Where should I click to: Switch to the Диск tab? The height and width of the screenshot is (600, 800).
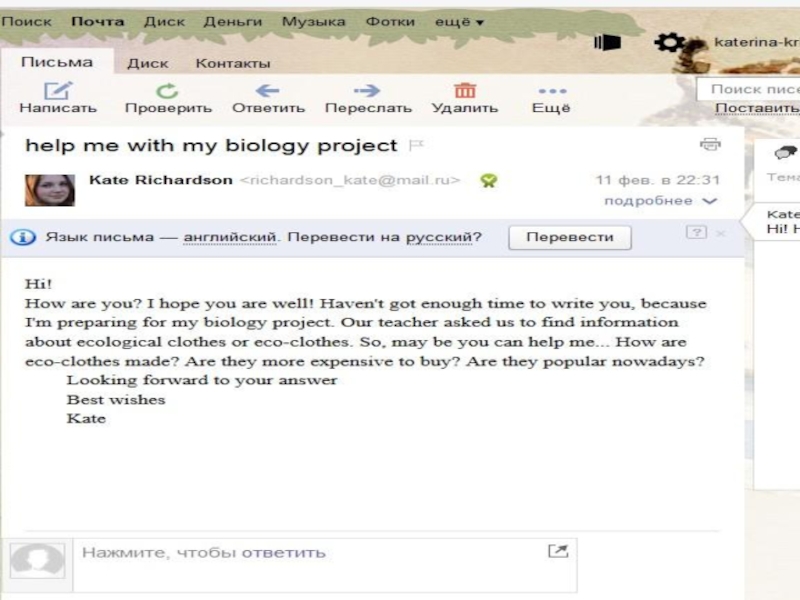147,63
